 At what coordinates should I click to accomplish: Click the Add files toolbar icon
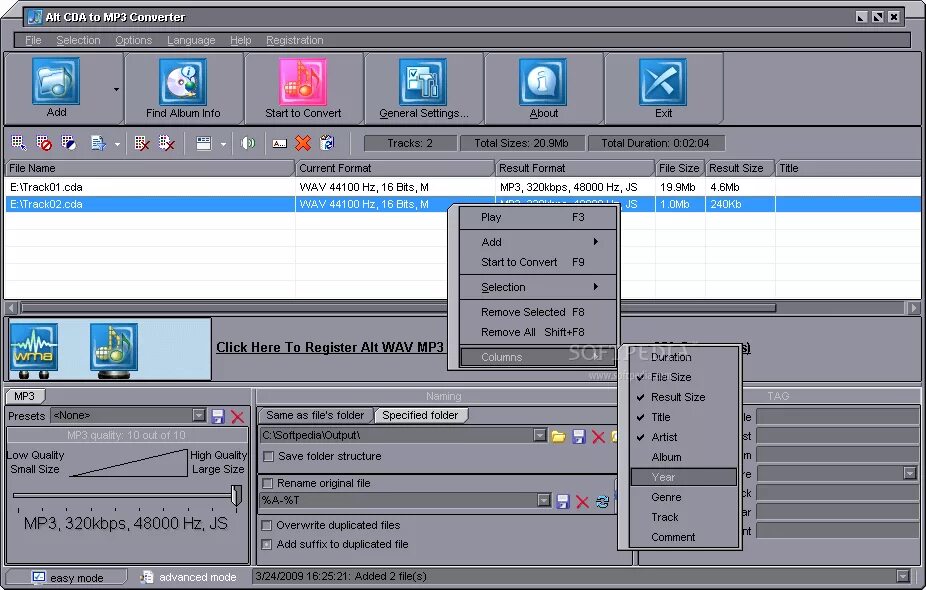[x=56, y=82]
